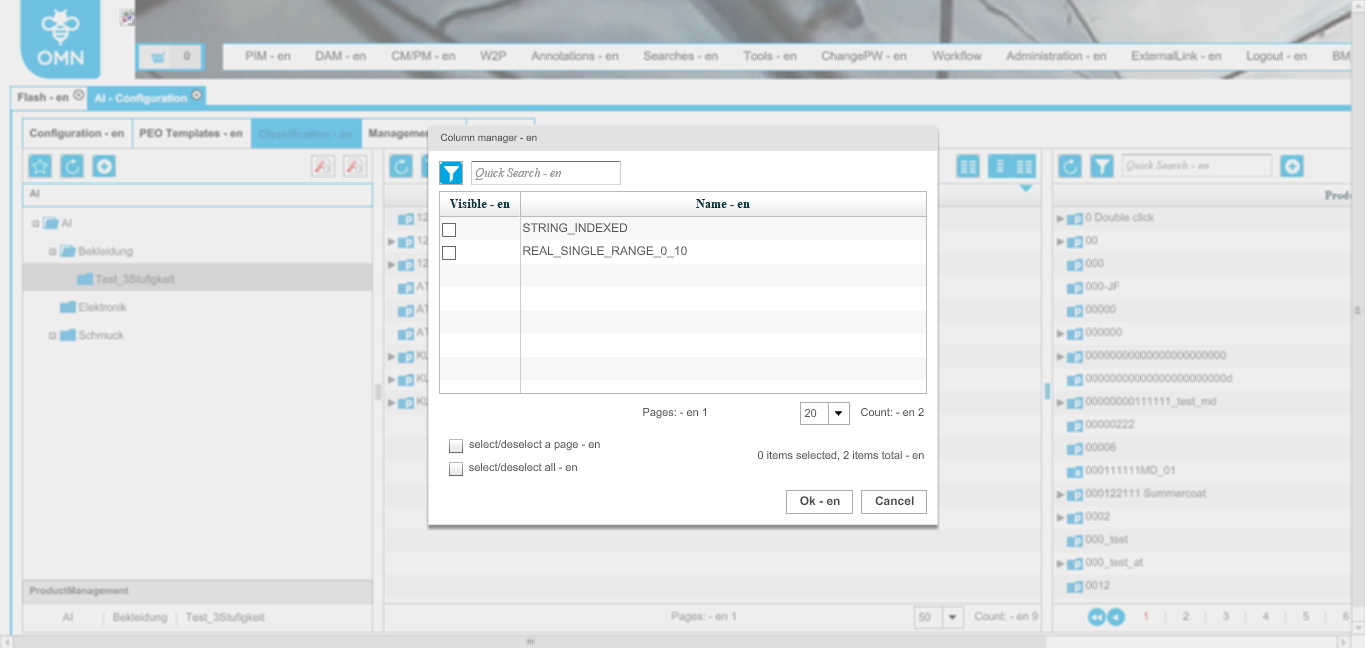The width and height of the screenshot is (1365, 648).
Task: Enable visibility checkbox for STRING_INDEXED
Action: pyautogui.click(x=449, y=230)
